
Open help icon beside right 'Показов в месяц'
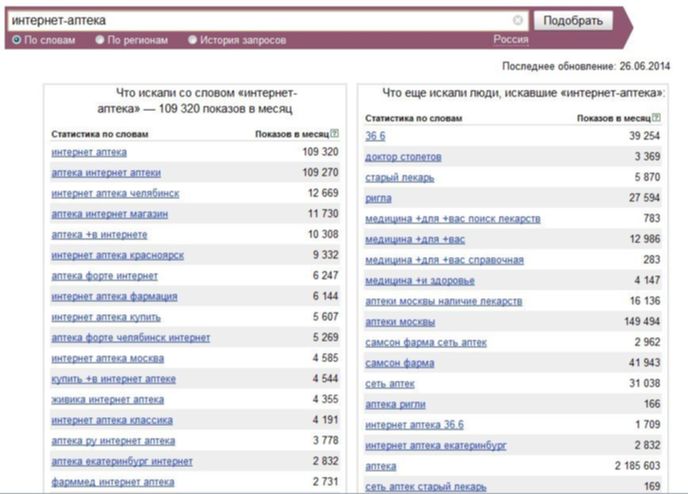(656, 117)
